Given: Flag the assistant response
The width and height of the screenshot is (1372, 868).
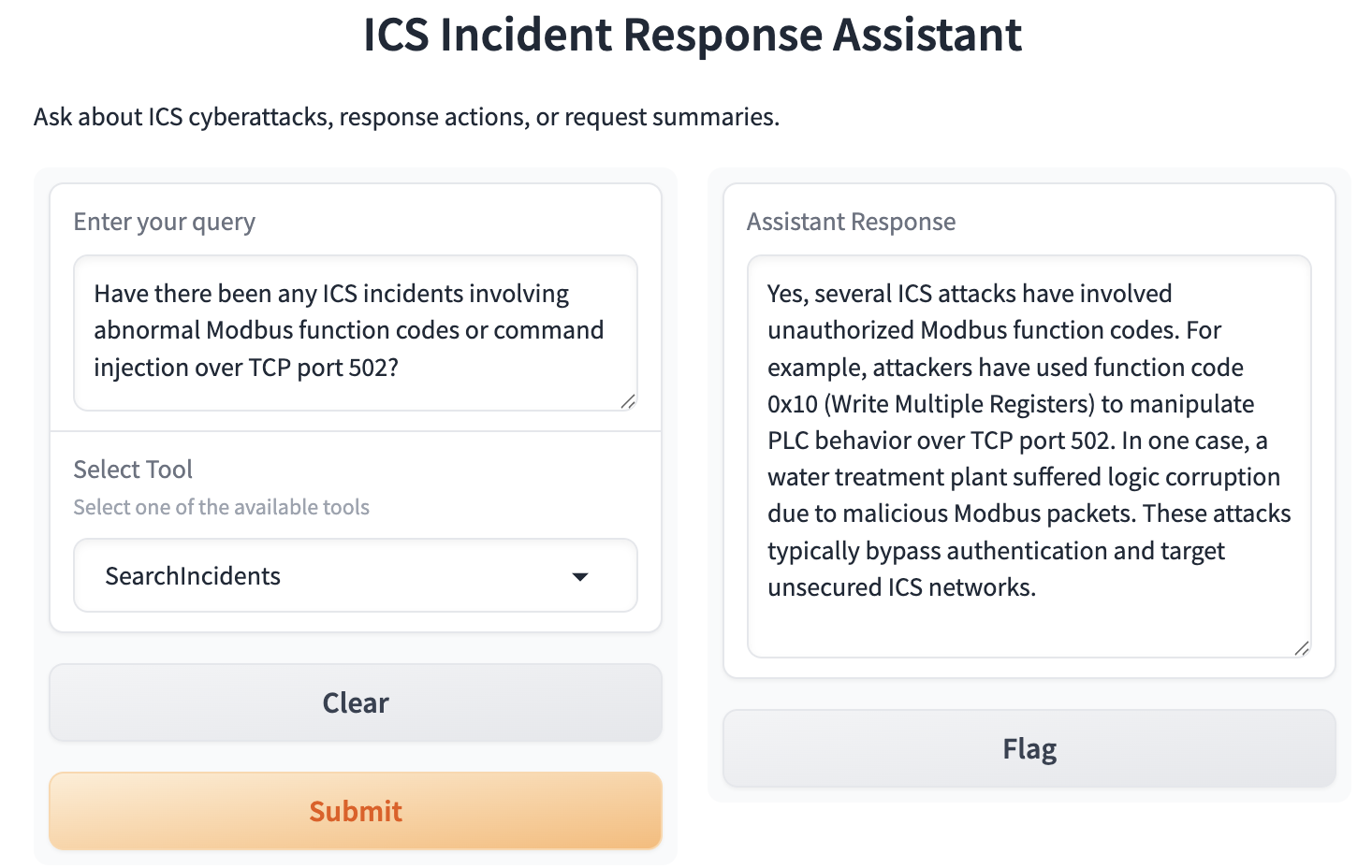Looking at the screenshot, I should pos(1029,748).
